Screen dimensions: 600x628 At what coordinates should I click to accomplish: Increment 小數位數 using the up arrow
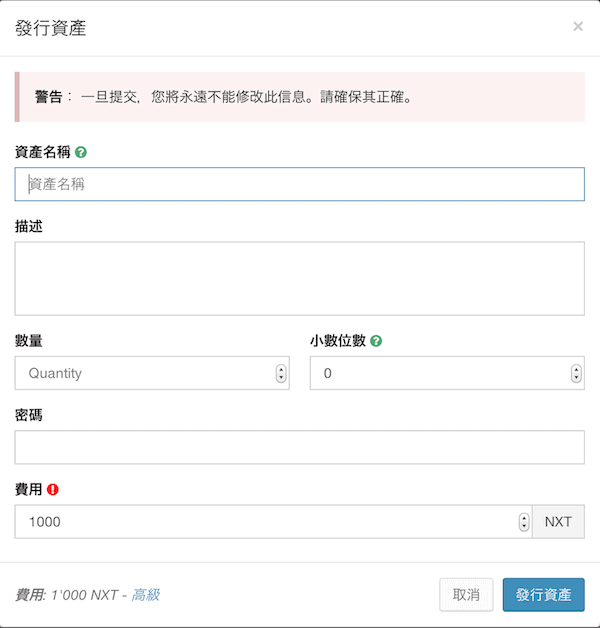coord(576,370)
